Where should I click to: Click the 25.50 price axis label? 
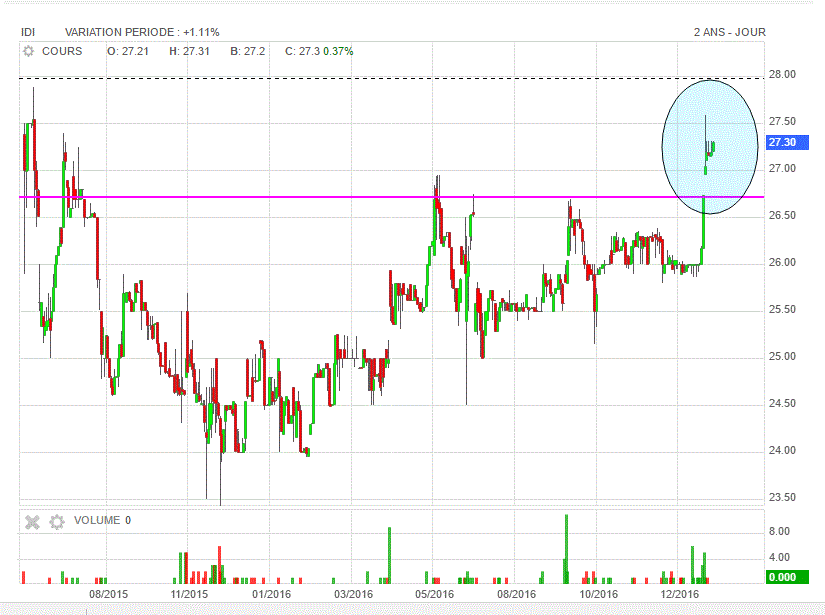(x=782, y=309)
